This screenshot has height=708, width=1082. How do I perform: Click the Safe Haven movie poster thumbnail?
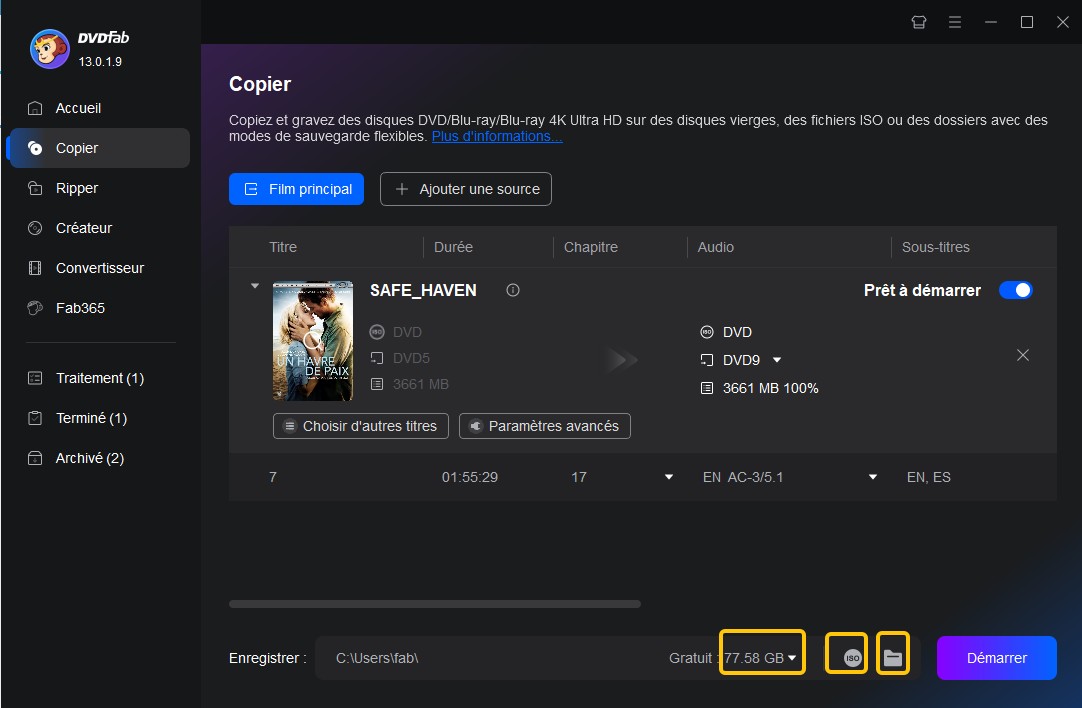(x=313, y=340)
